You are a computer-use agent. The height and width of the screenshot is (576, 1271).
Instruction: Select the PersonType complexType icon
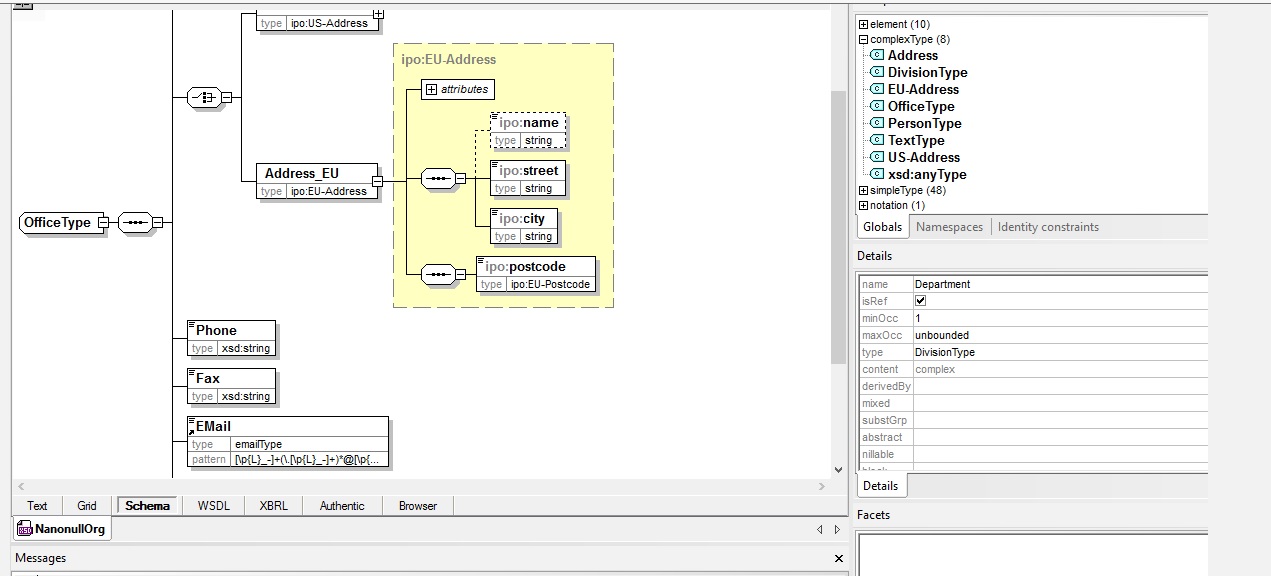click(x=877, y=123)
